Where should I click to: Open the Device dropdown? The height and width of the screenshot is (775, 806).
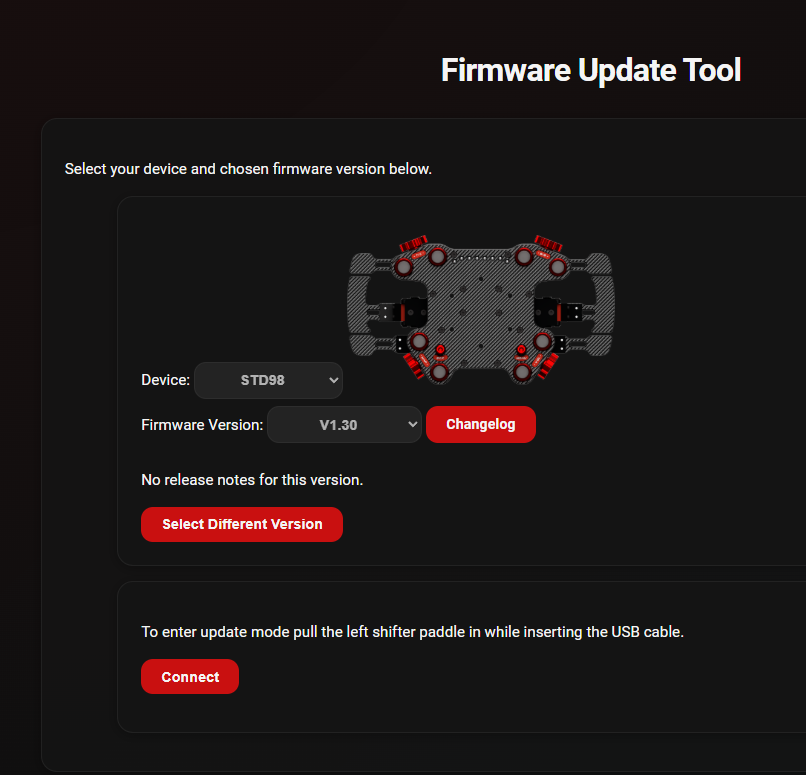268,380
